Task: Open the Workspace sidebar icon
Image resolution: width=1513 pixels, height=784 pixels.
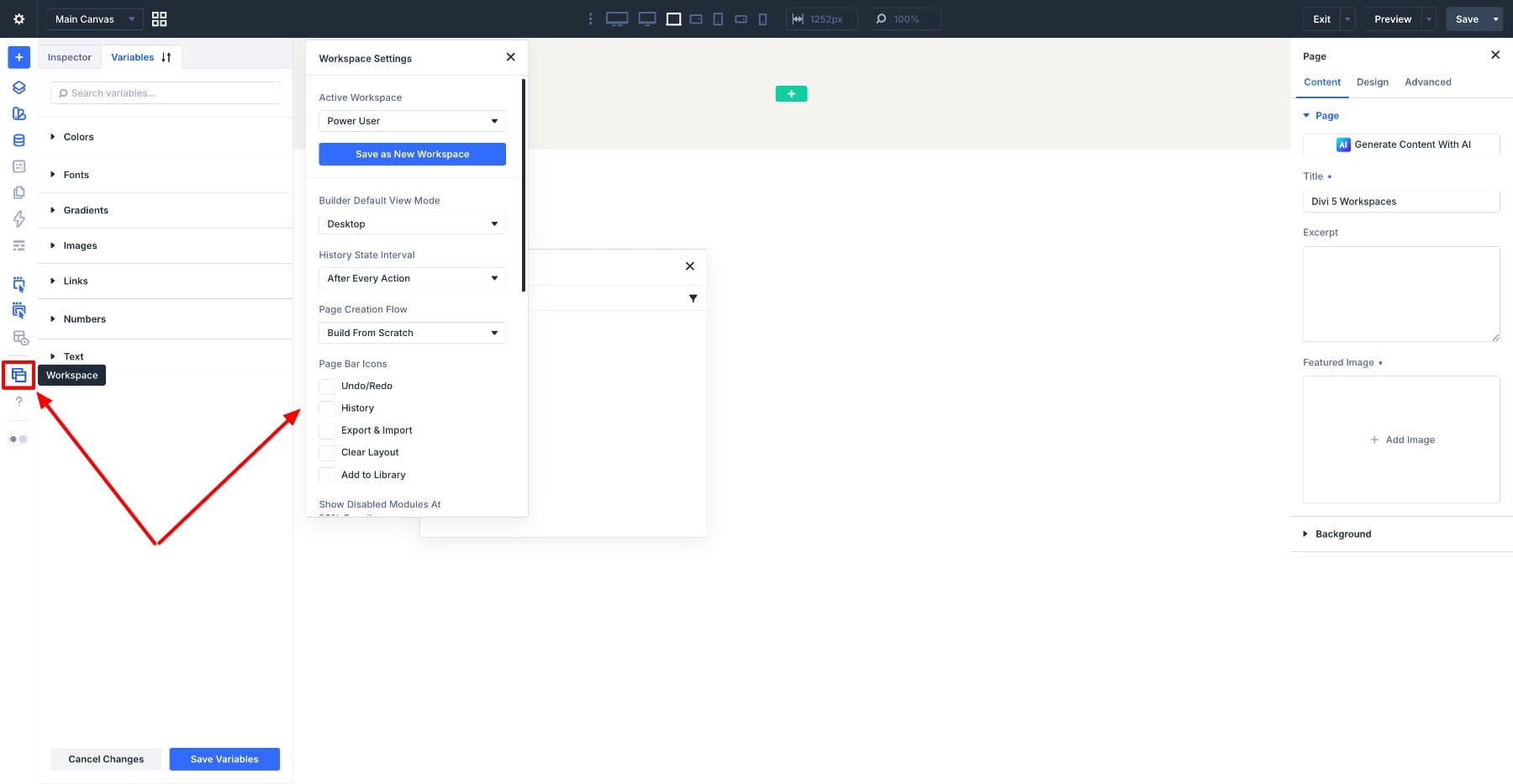Action: [18, 375]
